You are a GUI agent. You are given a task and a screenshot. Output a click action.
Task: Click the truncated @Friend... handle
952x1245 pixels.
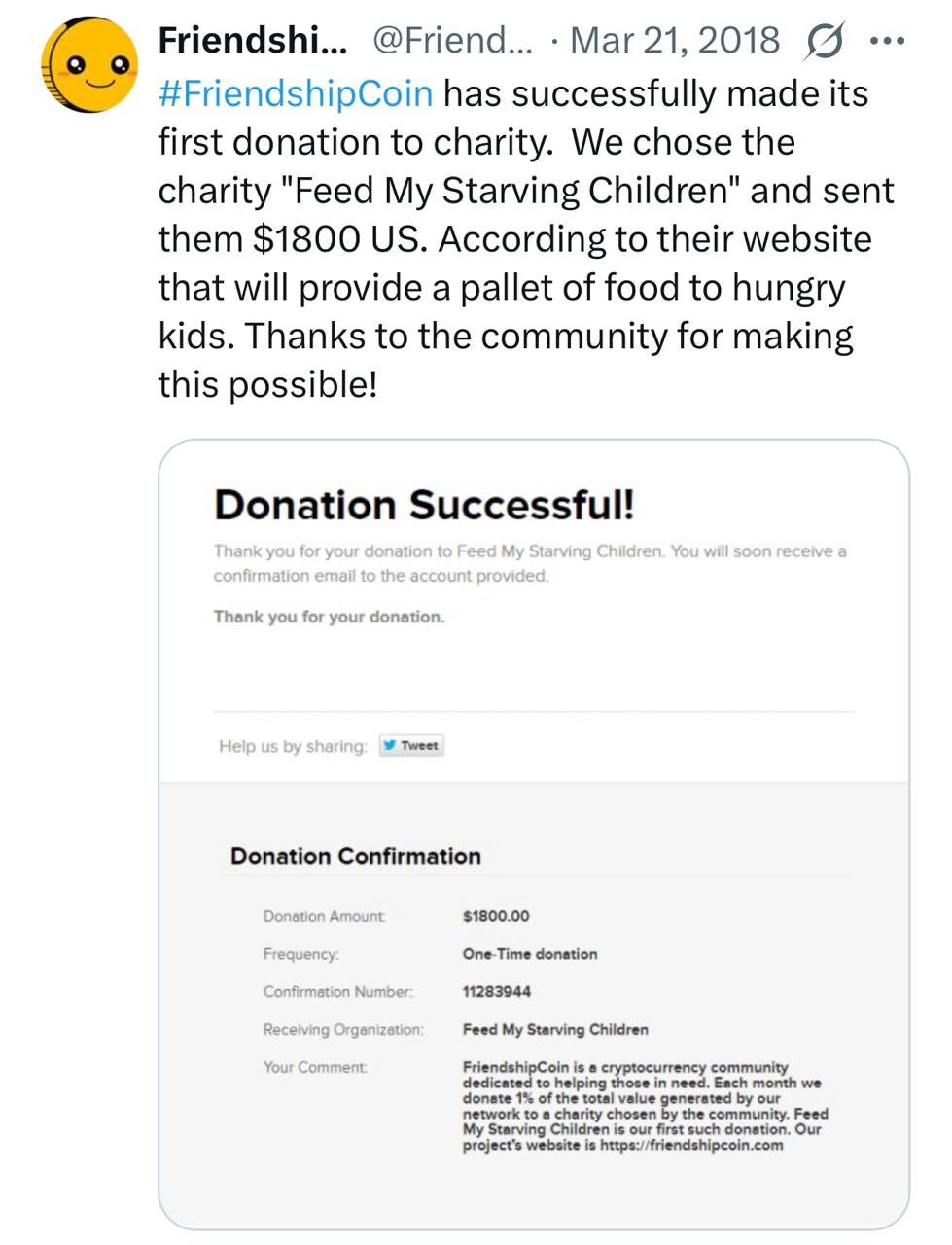tap(453, 41)
